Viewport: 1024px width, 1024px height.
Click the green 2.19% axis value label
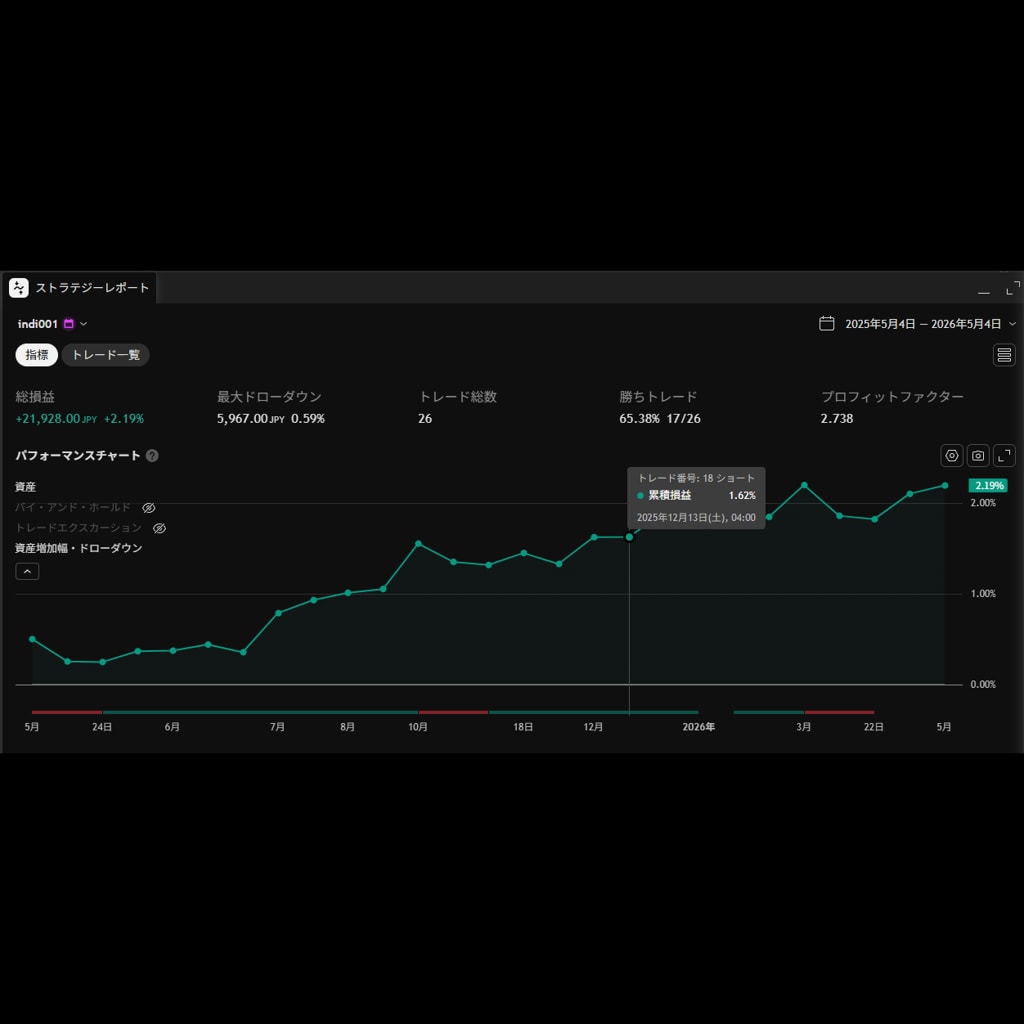coord(987,486)
